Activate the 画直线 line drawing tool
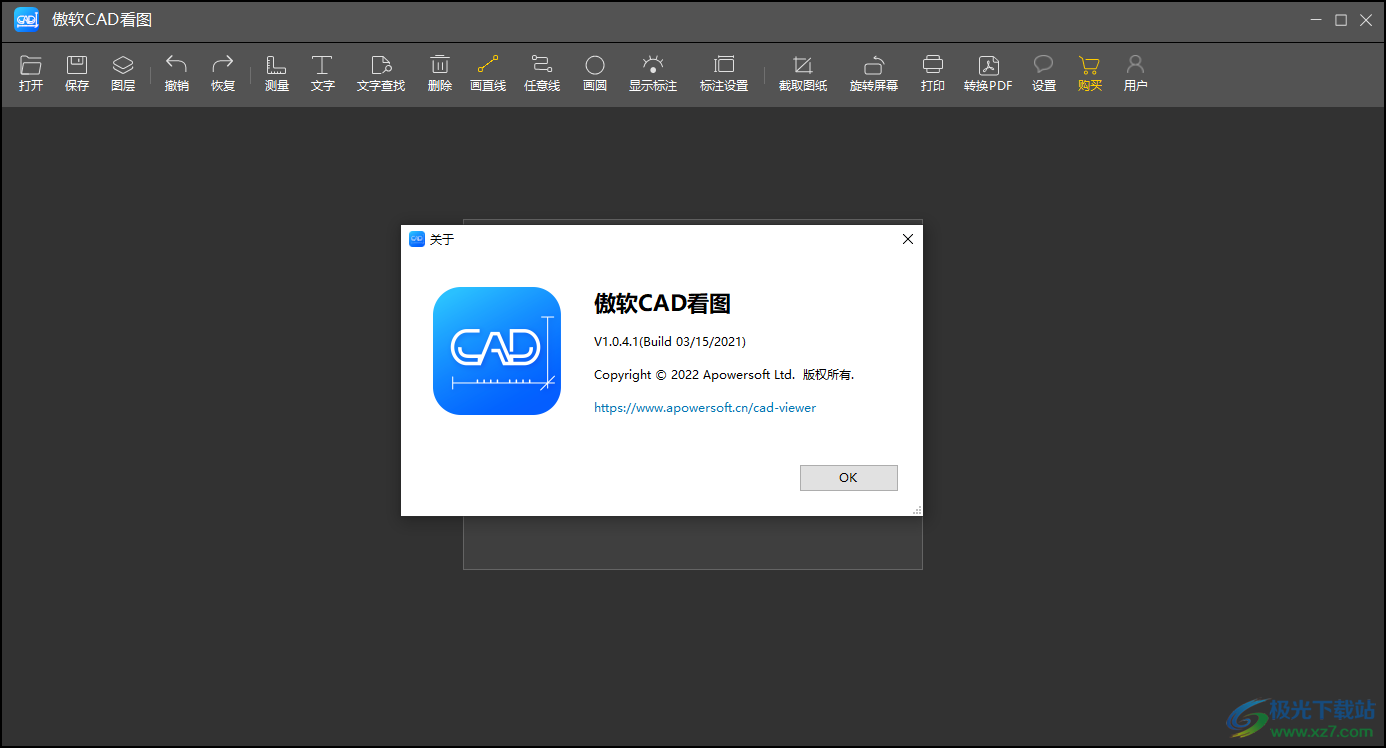This screenshot has height=748, width=1386. [x=487, y=72]
